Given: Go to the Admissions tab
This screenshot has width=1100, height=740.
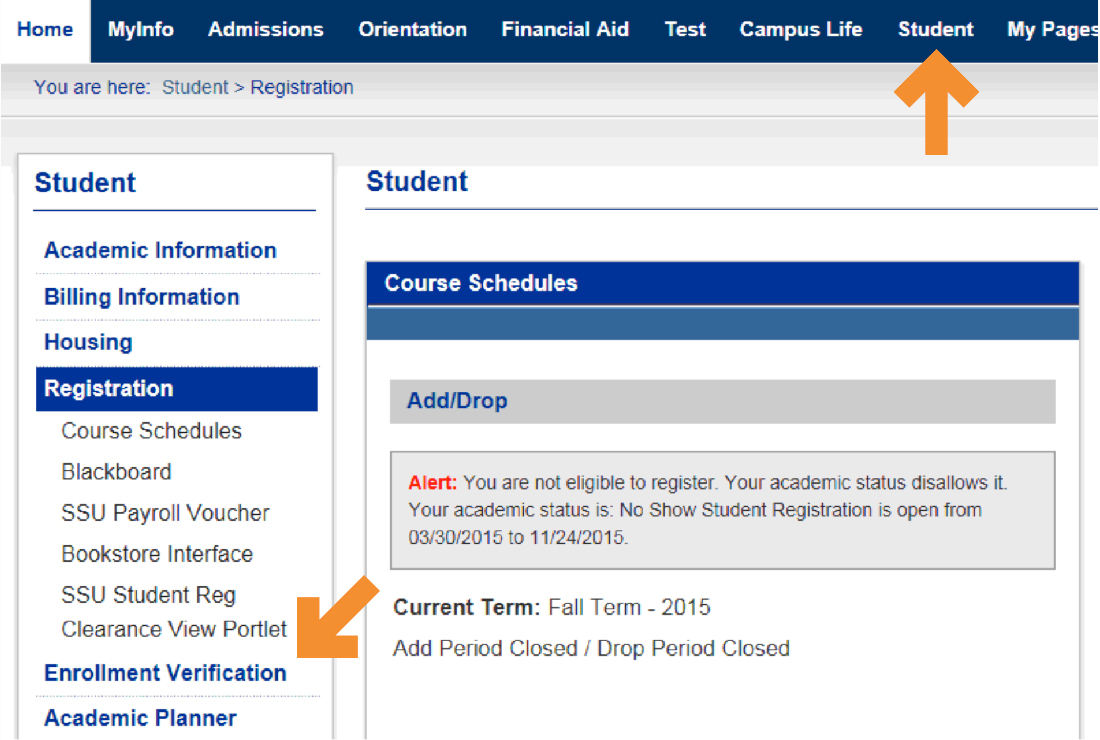Looking at the screenshot, I should click(x=266, y=30).
